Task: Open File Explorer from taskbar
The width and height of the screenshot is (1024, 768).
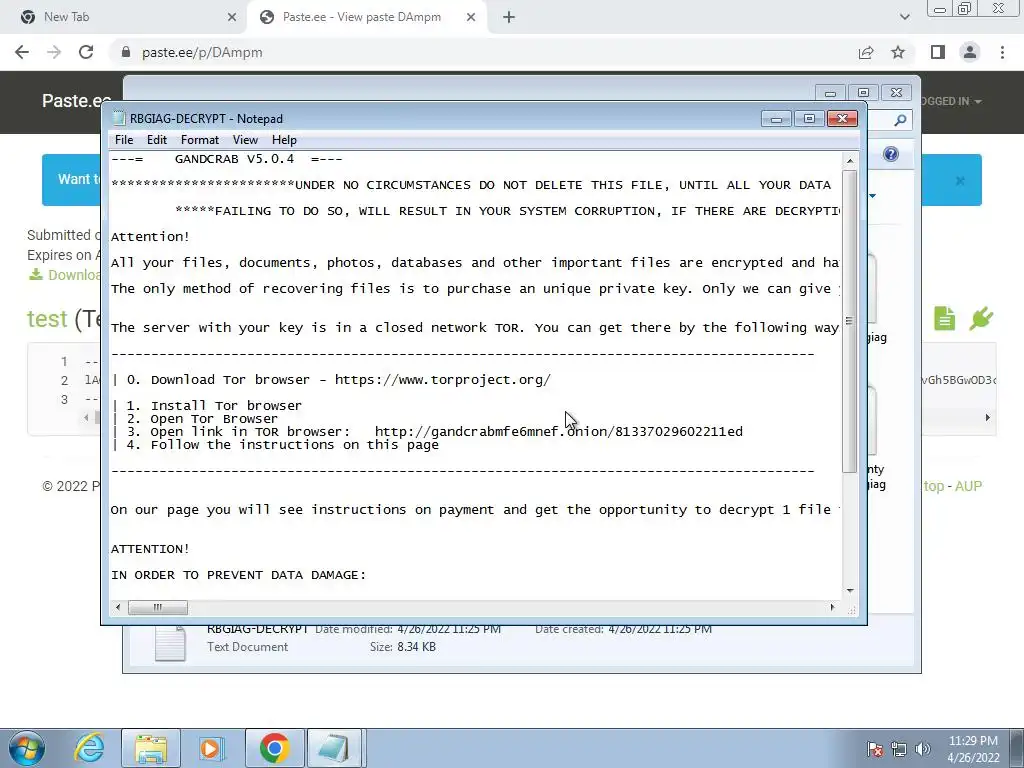Action: (151, 748)
